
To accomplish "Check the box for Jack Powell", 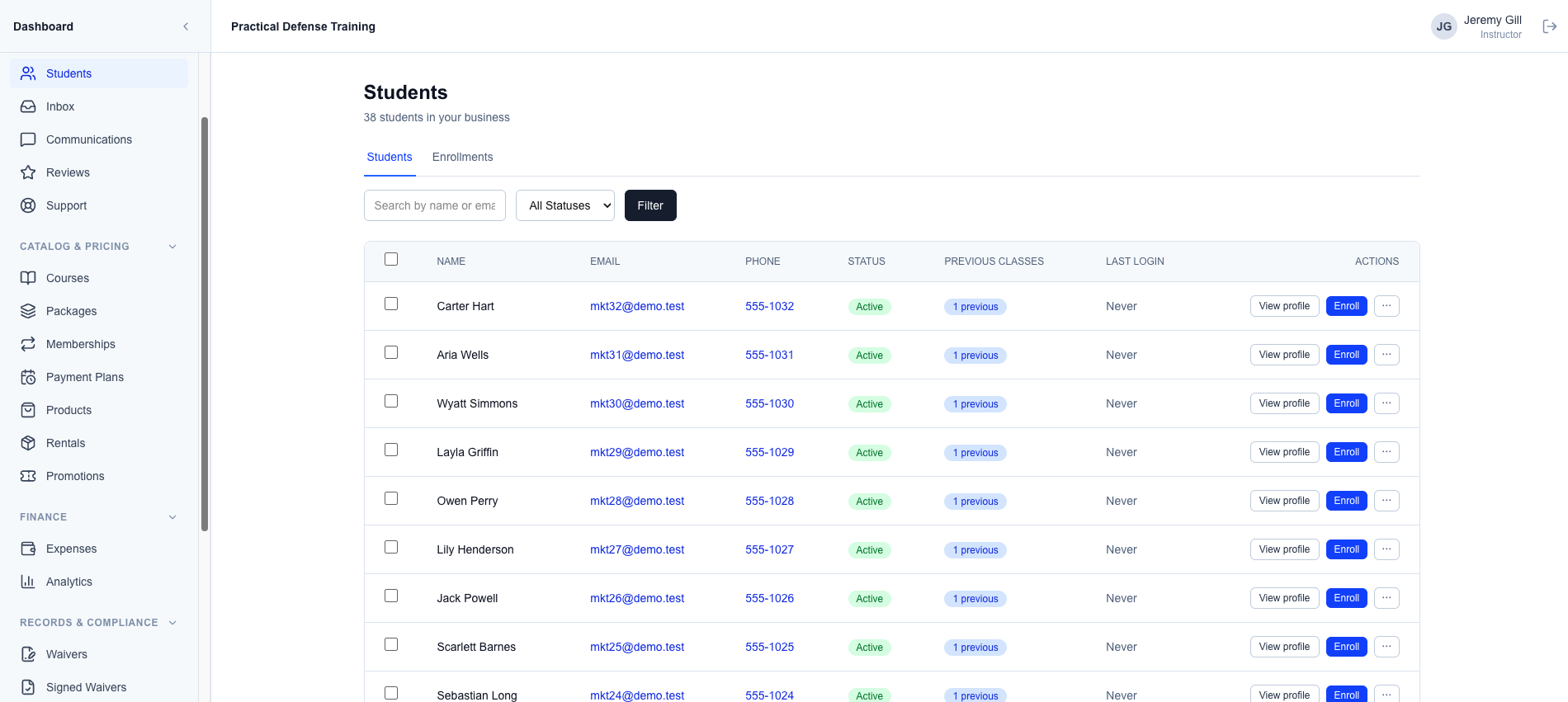I will click(391, 596).
